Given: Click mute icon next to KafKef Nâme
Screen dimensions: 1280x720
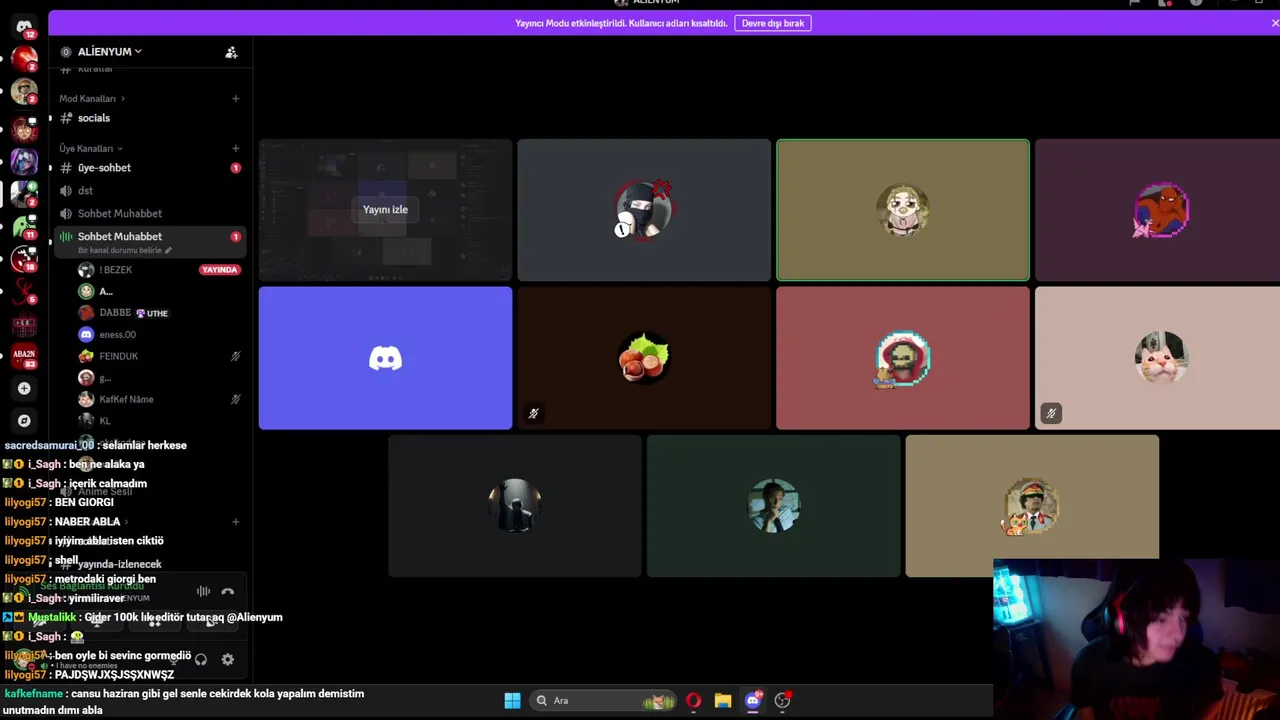Looking at the screenshot, I should pyautogui.click(x=236, y=399).
